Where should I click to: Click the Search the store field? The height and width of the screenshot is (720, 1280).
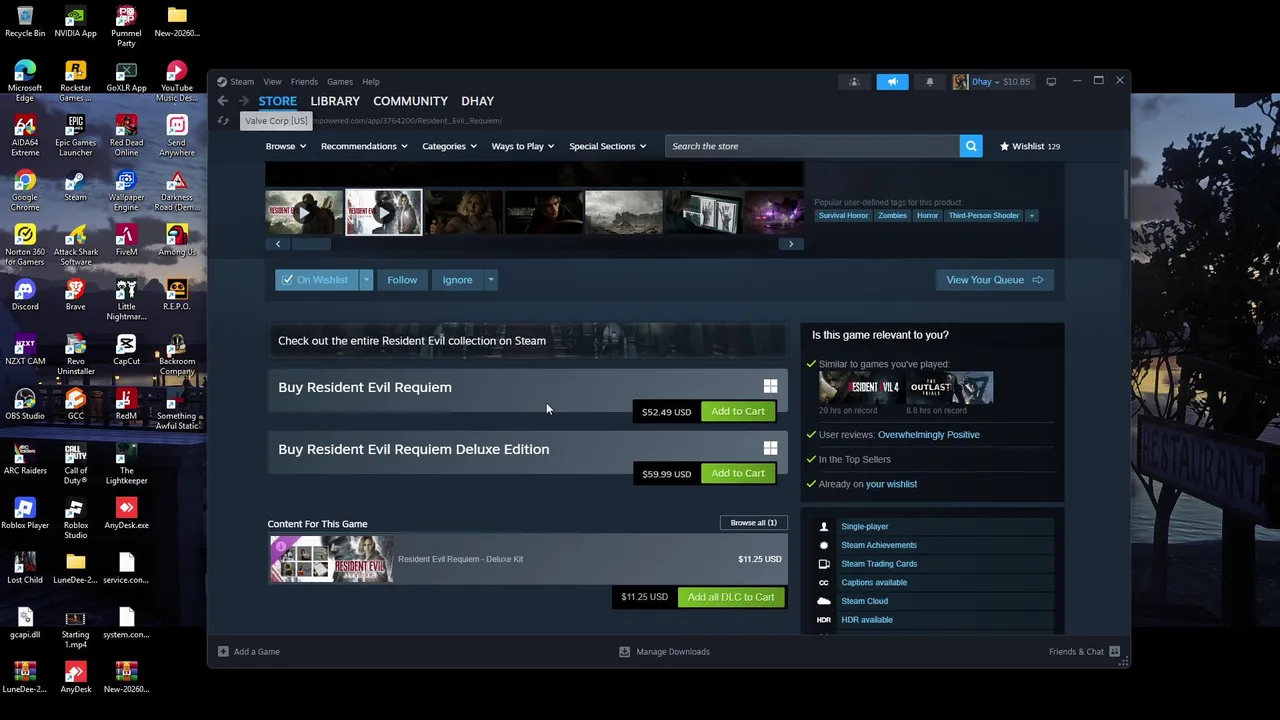[x=811, y=146]
